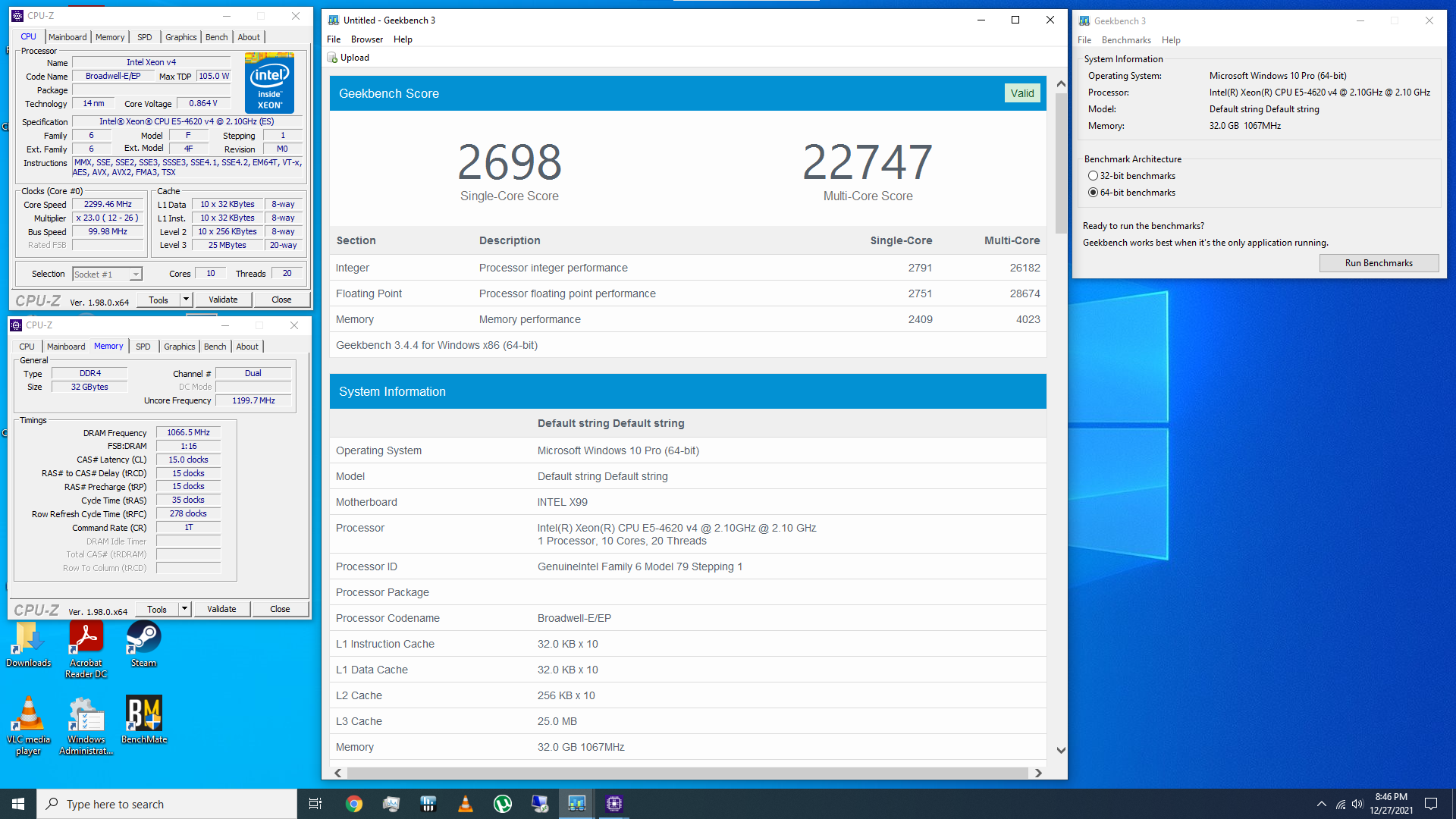Open the Acrobat Reader DC desktop shortcut
Image resolution: width=1456 pixels, height=819 pixels.
click(x=86, y=650)
